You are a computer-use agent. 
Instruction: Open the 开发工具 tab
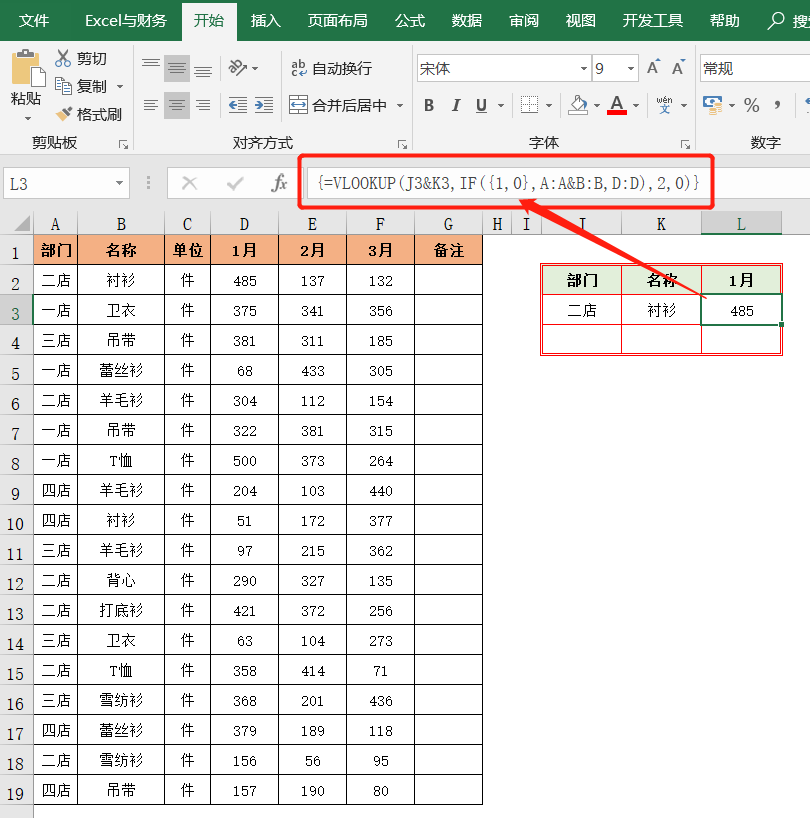pyautogui.click(x=652, y=20)
